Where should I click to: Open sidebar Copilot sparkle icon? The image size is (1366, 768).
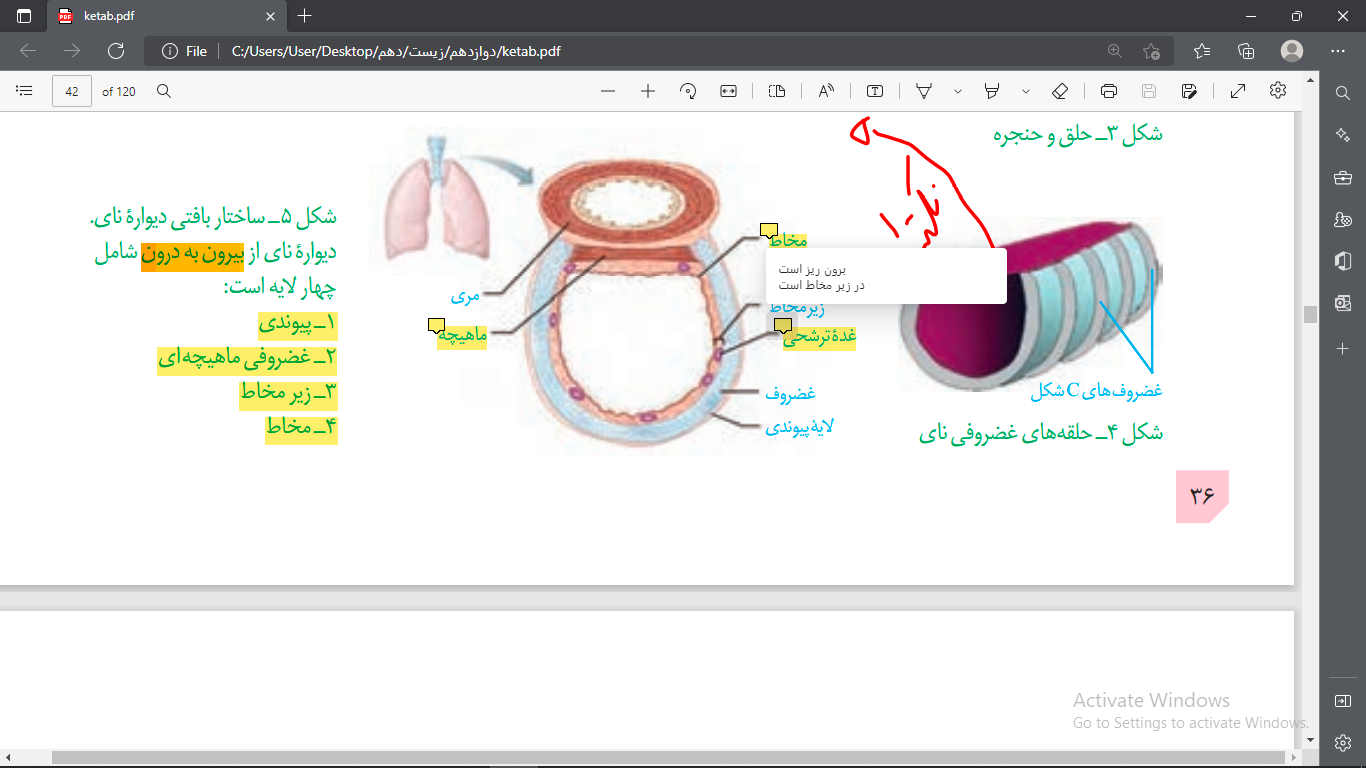click(x=1343, y=135)
